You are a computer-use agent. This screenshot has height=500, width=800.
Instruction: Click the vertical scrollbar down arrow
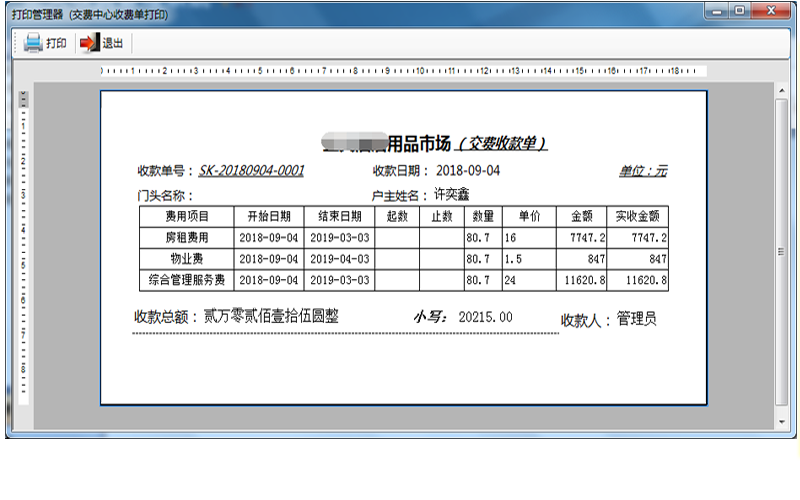point(782,413)
